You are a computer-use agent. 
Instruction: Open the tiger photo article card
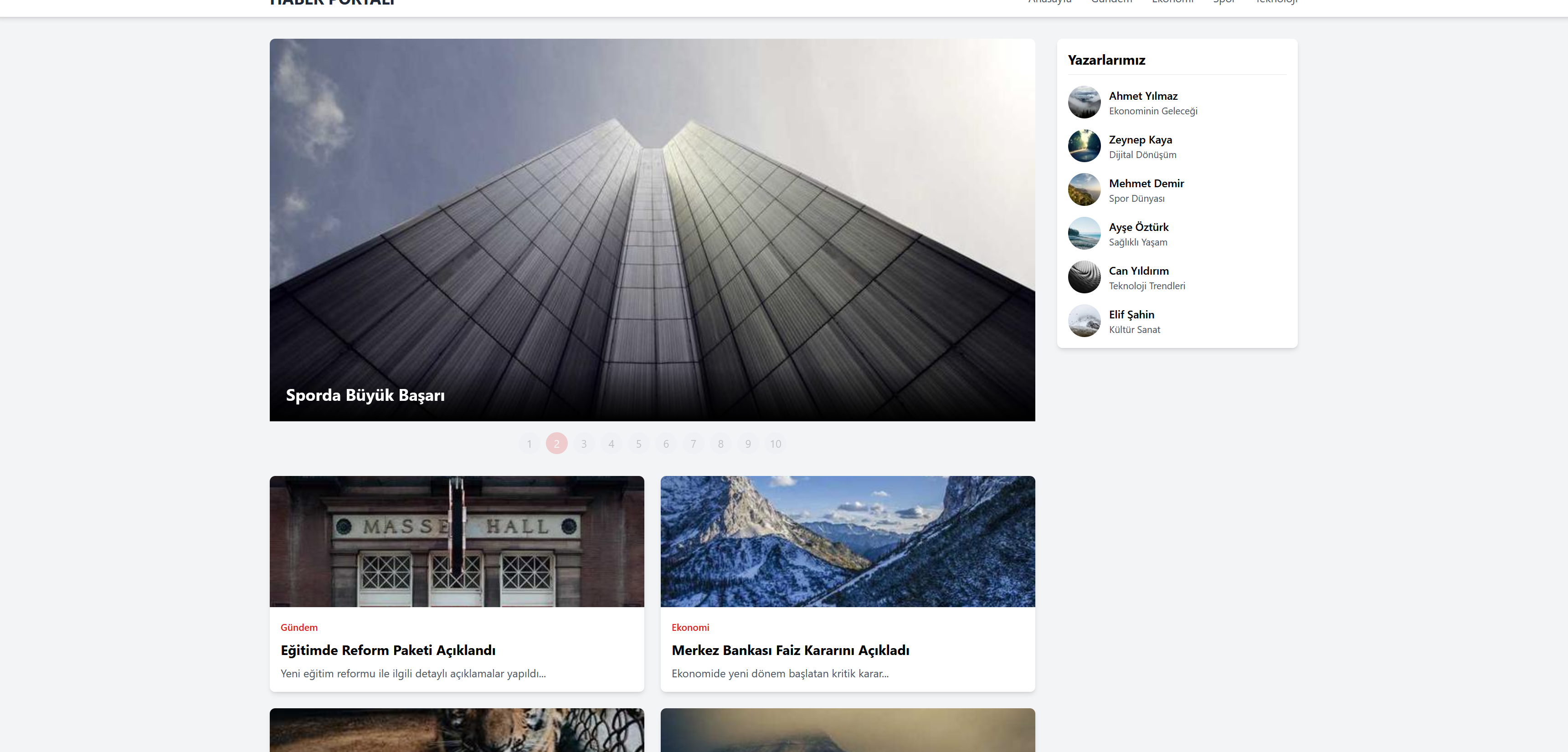coord(457,730)
